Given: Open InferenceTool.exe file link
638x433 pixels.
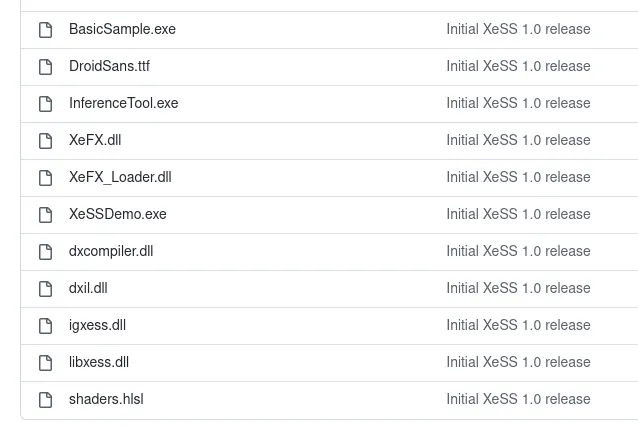Looking at the screenshot, I should coord(123,104).
